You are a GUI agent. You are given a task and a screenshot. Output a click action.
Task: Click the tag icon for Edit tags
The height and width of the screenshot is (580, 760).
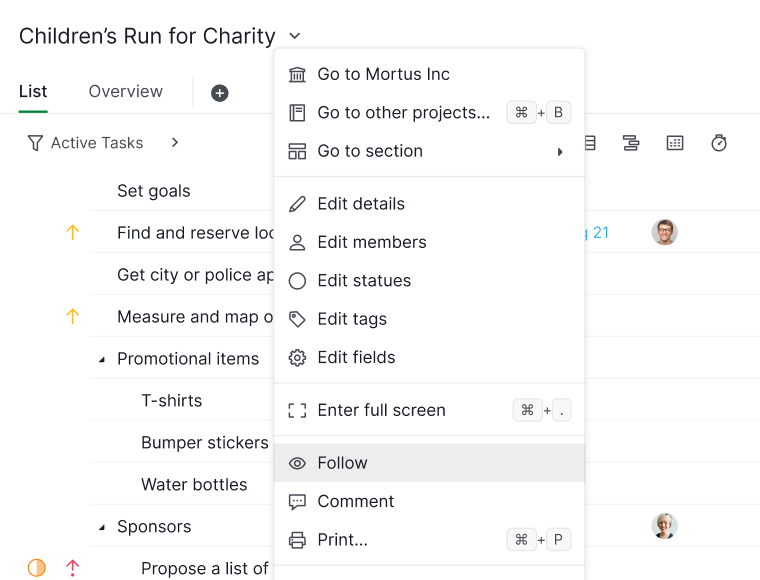pyautogui.click(x=297, y=319)
